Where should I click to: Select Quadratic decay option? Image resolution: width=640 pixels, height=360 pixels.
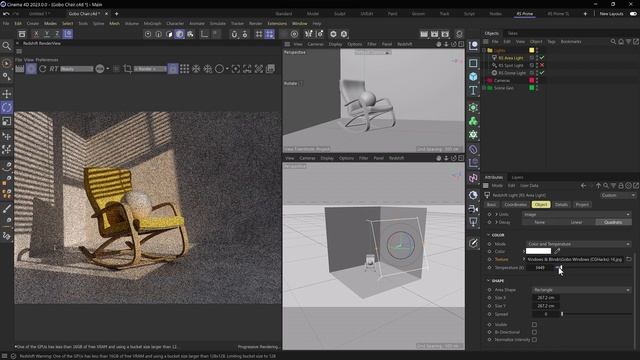pos(613,222)
